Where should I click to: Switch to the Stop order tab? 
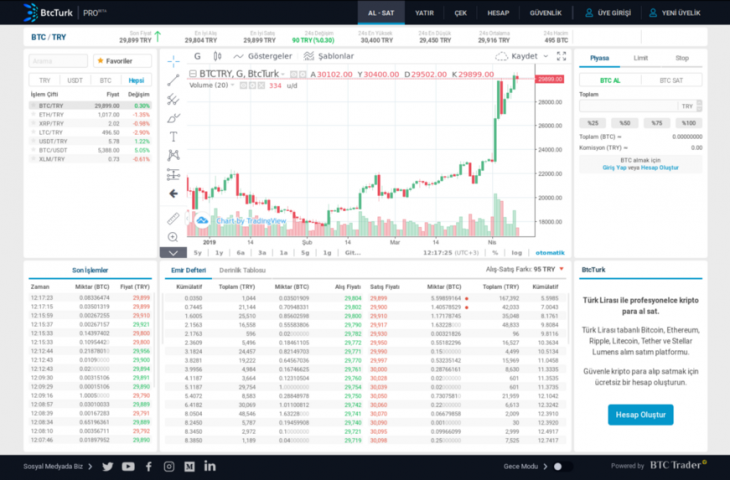[682, 58]
